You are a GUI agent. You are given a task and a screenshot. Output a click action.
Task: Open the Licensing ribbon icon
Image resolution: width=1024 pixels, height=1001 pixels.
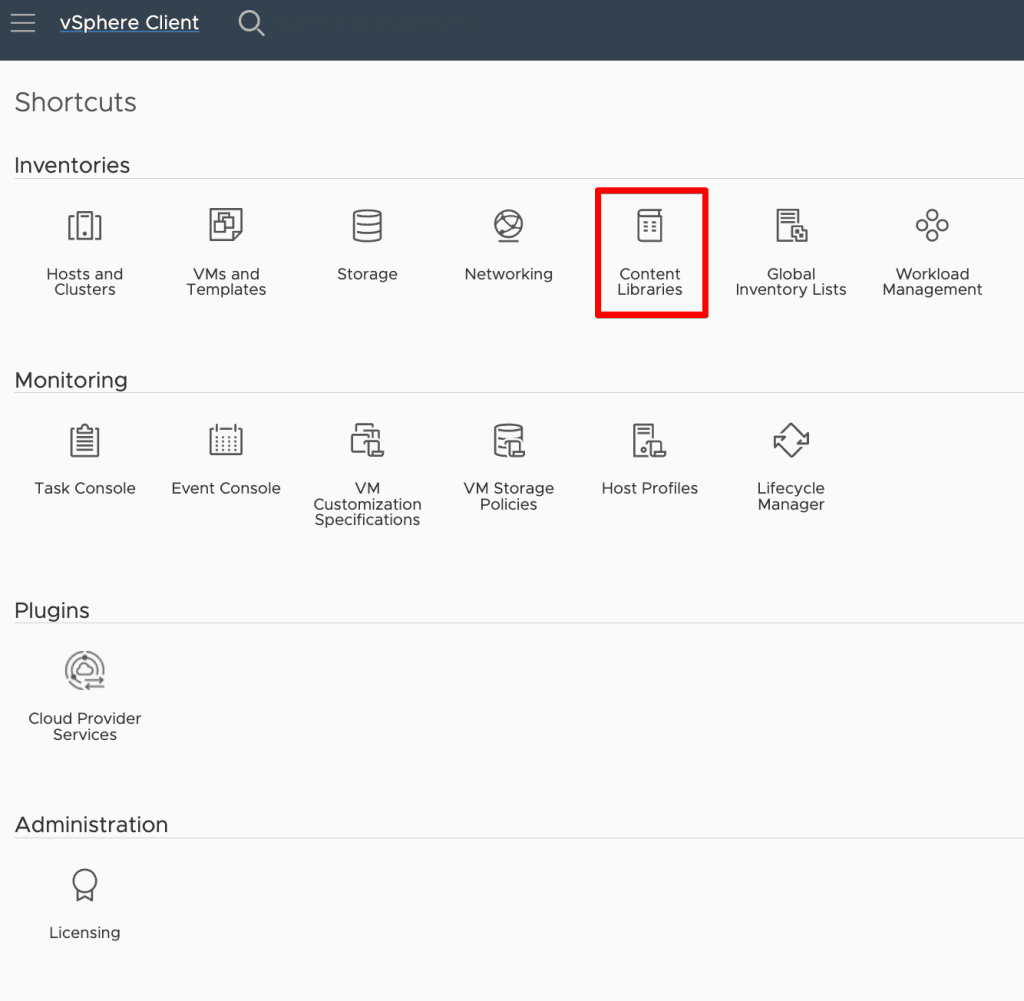(85, 885)
